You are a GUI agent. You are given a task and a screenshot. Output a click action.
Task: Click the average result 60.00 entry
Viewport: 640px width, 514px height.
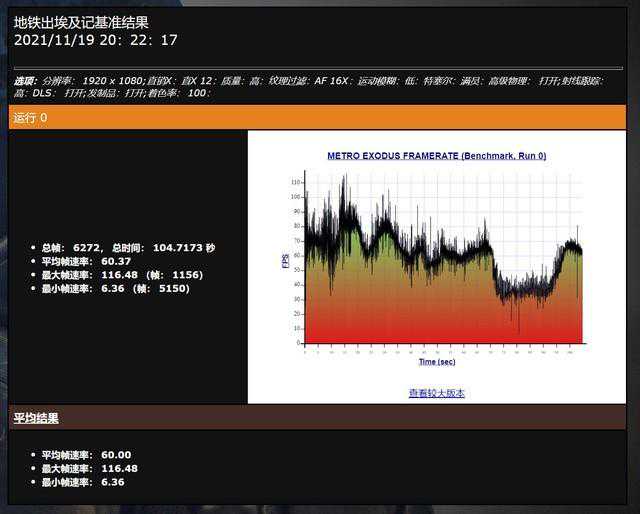coord(87,455)
